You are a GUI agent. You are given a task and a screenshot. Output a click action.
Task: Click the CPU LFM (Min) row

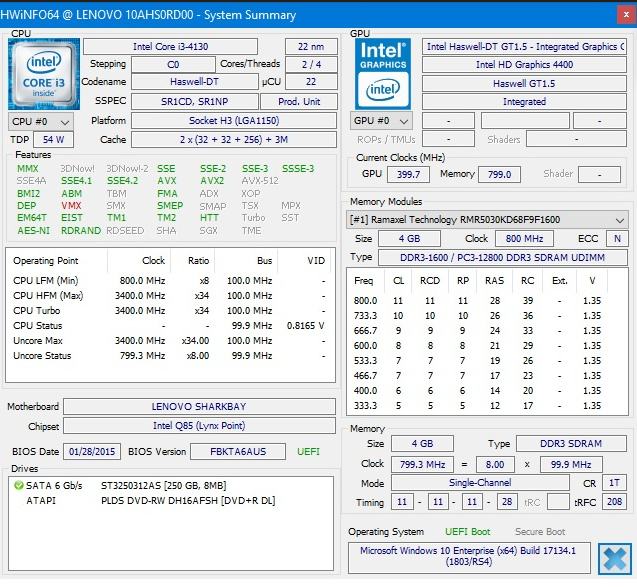pos(170,281)
